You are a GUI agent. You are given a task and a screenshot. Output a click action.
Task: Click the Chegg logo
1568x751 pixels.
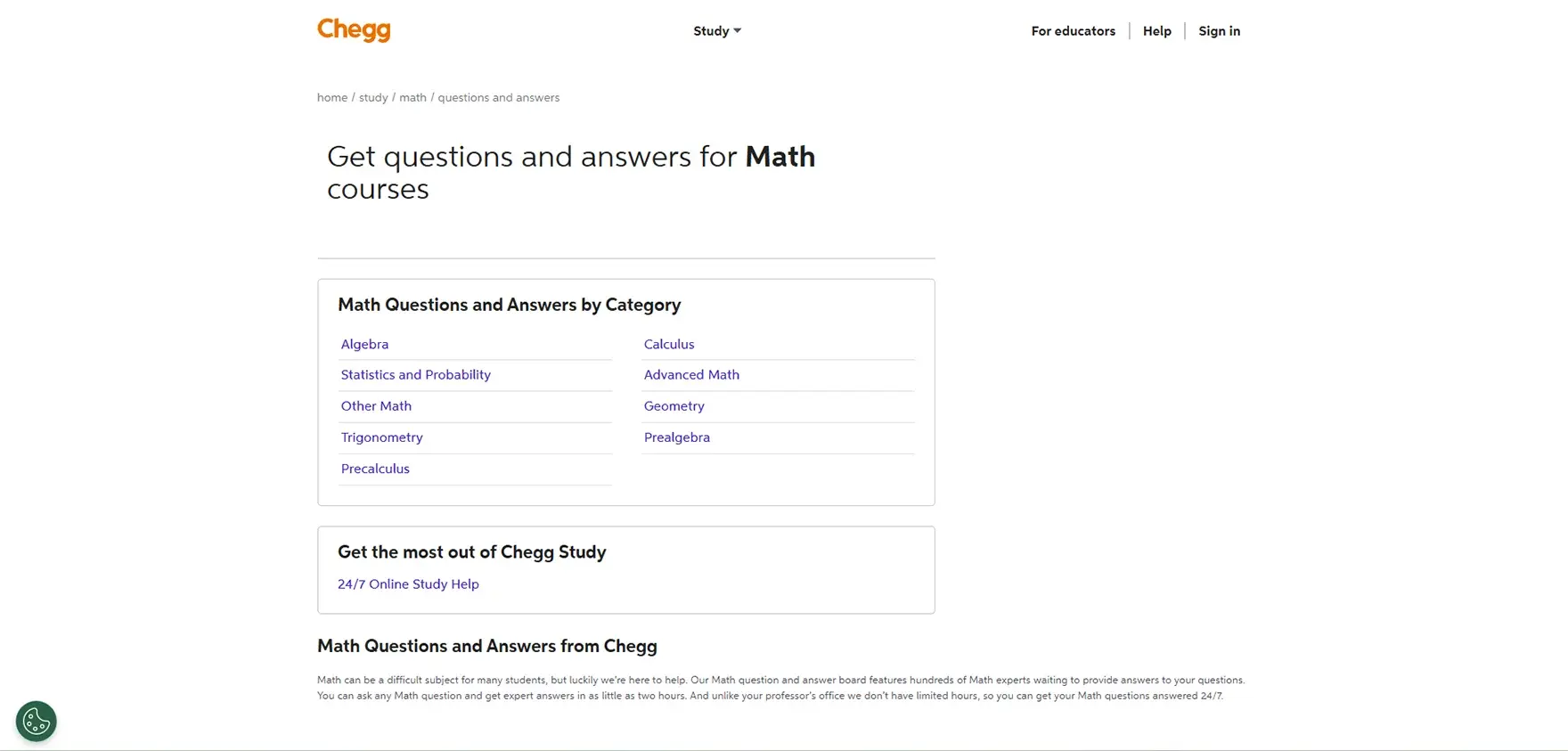coord(353,29)
